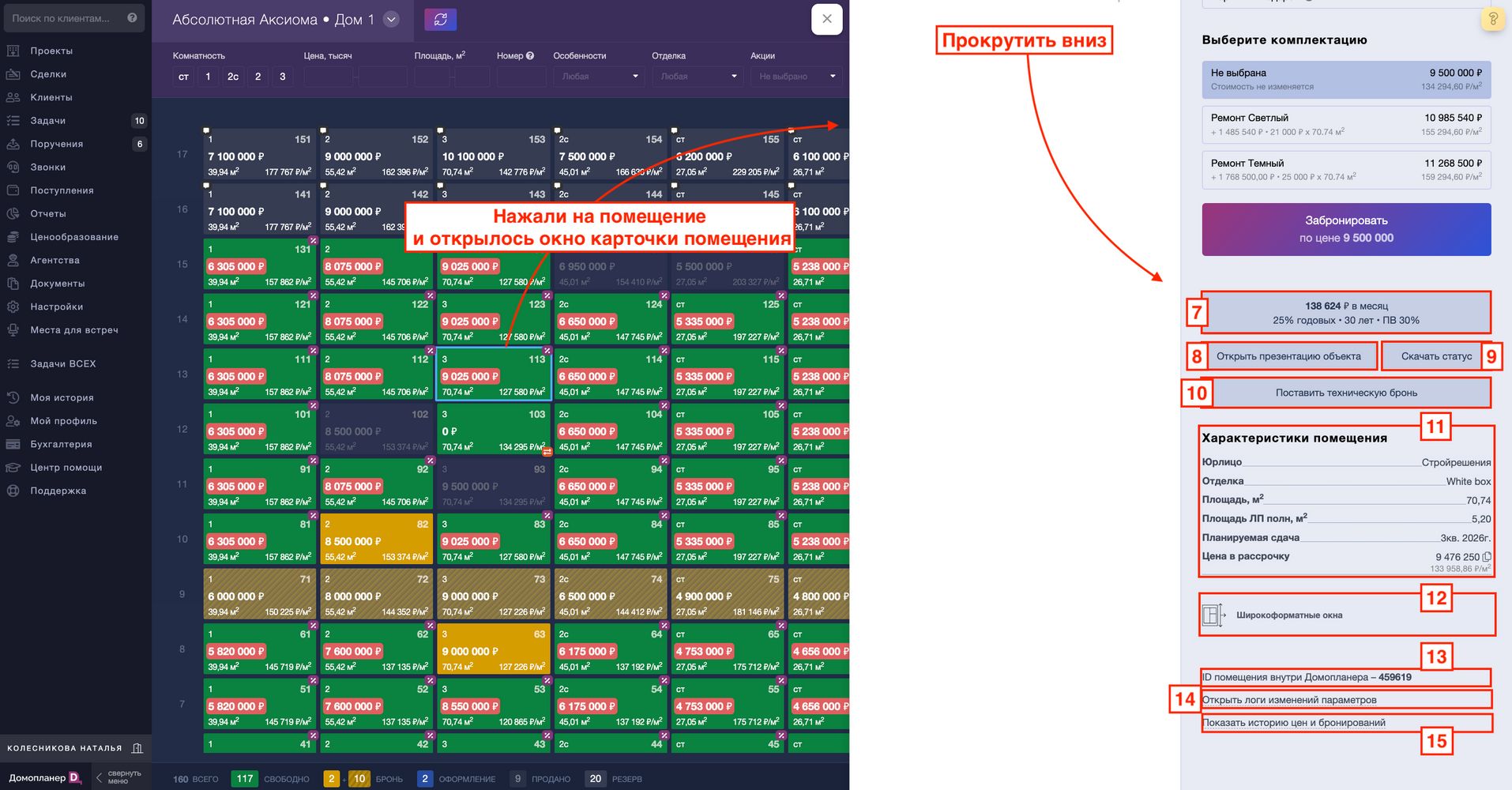Click Поставить техническую бронь
Screen dimensions: 1512x790
coord(1346,393)
